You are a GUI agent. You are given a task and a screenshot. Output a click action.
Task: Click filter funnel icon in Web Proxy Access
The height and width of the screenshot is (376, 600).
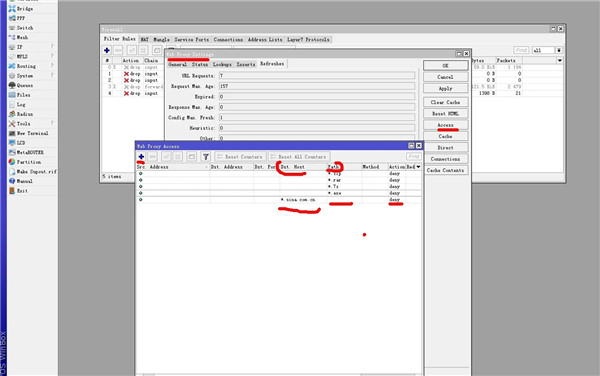pos(206,156)
